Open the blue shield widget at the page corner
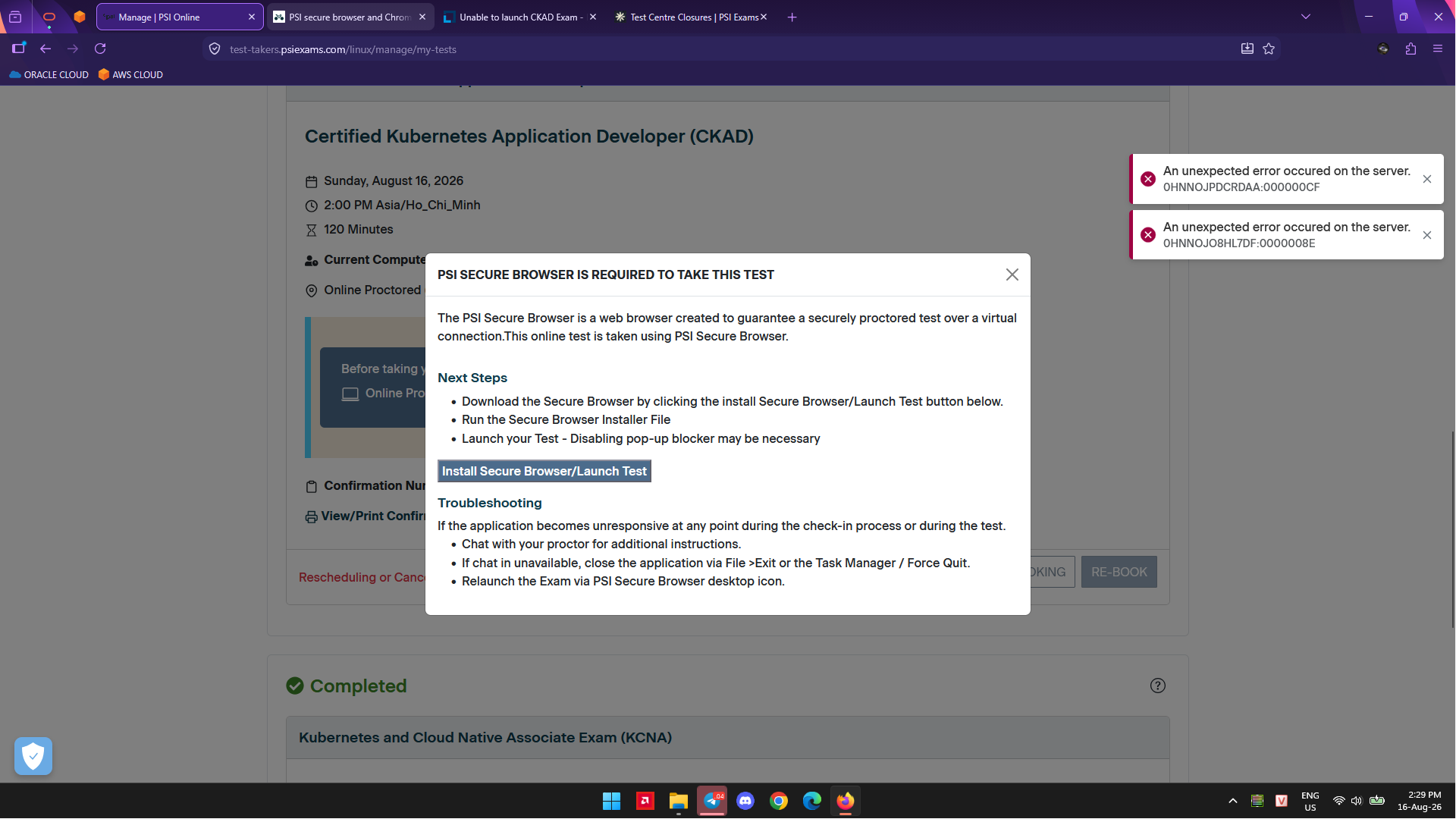The width and height of the screenshot is (1456, 819). (33, 756)
